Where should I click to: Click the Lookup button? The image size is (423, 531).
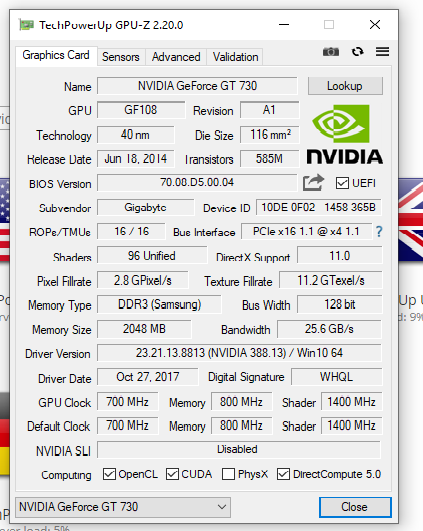345,86
